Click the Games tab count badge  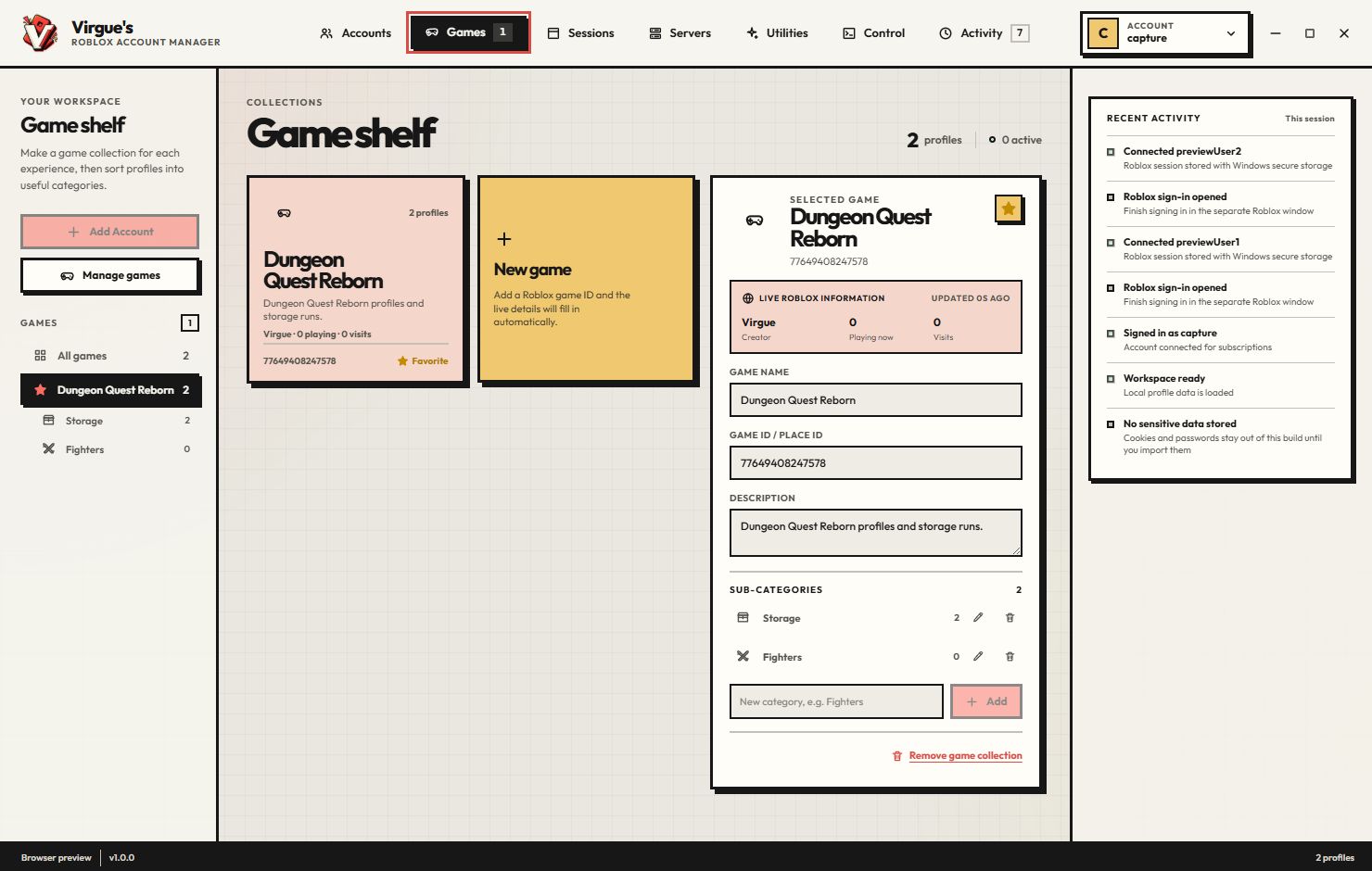click(502, 32)
